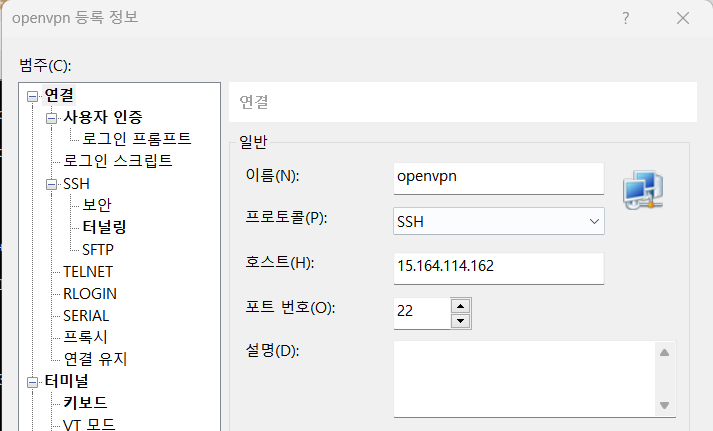Select 연결 유지 tree item
This screenshot has height=431, width=713.
coord(95,359)
